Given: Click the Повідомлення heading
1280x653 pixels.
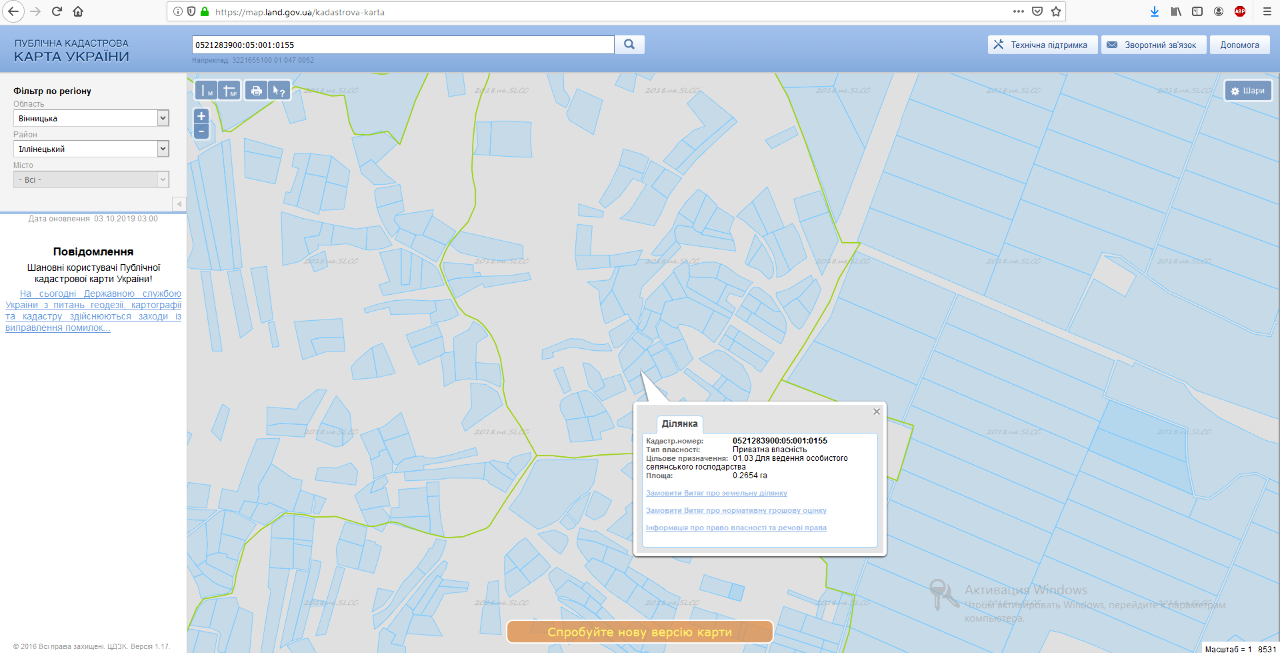Looking at the screenshot, I should click(93, 252).
